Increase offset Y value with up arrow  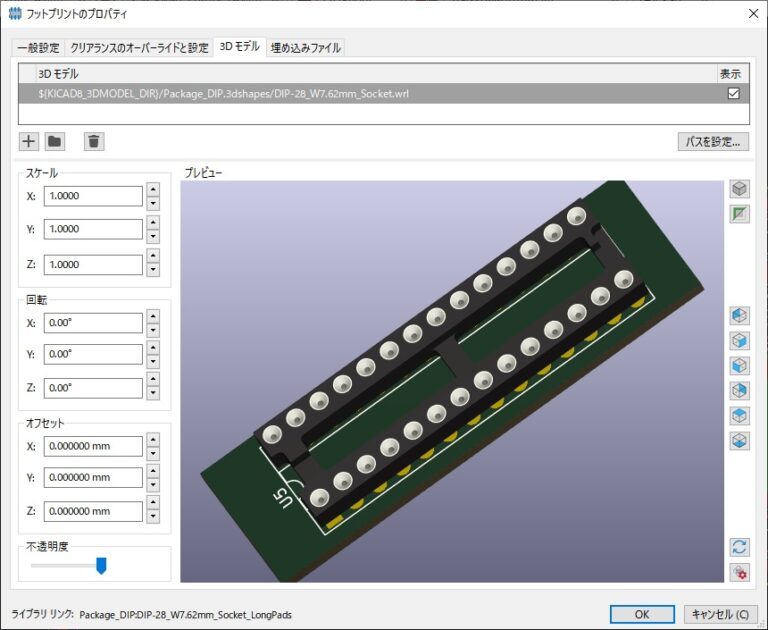pos(153,471)
